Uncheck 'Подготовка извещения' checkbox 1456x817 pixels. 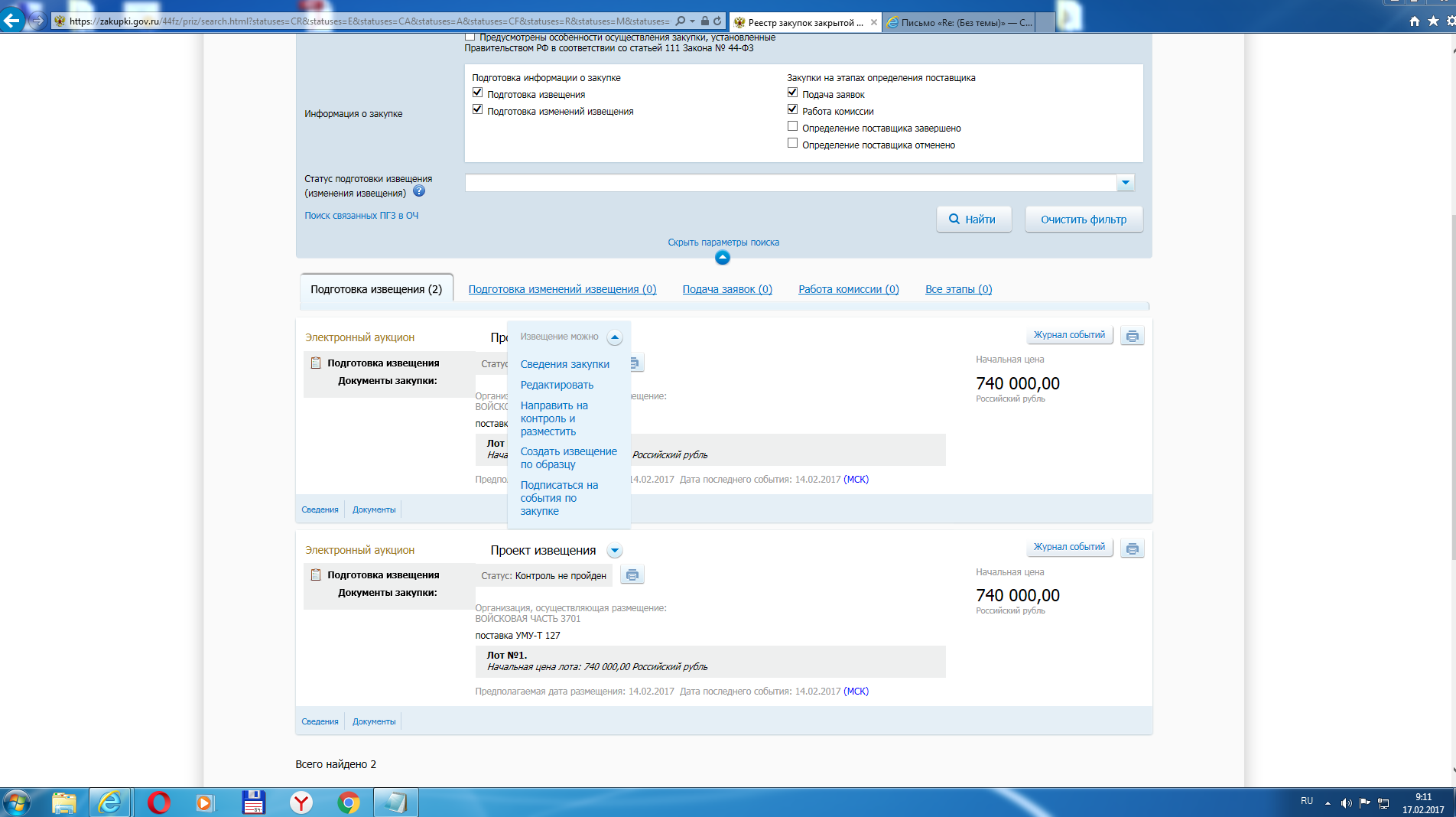click(x=478, y=93)
